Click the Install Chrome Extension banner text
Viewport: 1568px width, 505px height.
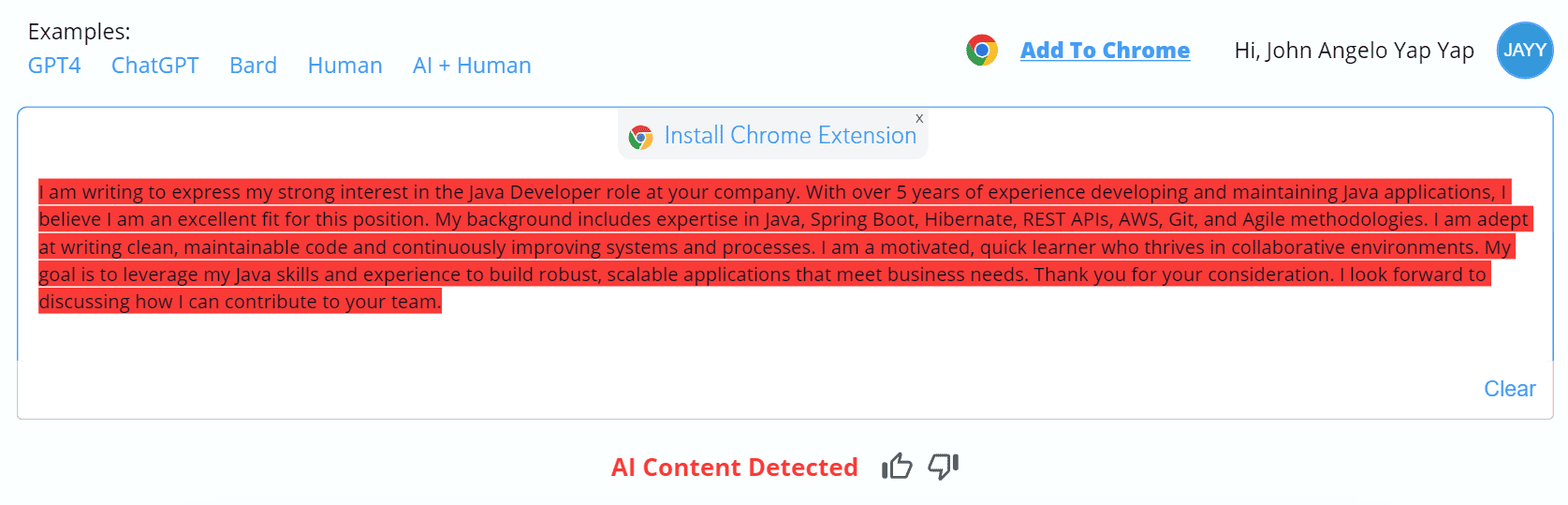(790, 136)
